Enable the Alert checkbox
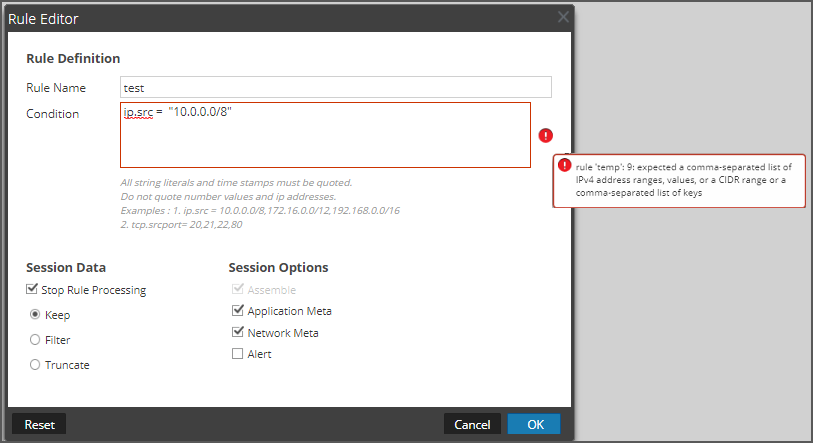 pos(237,354)
